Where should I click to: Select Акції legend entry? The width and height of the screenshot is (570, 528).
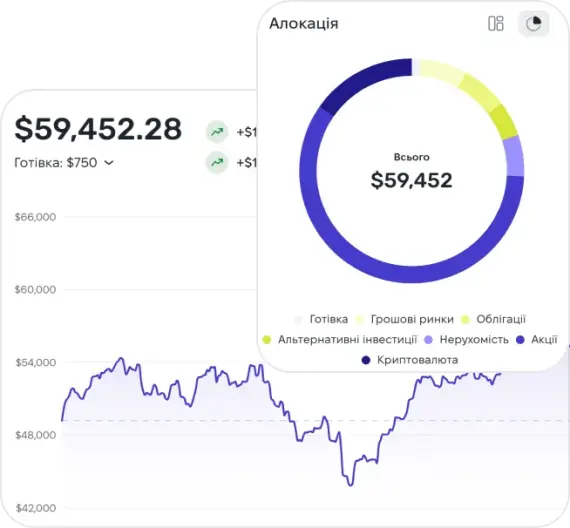[x=537, y=340]
